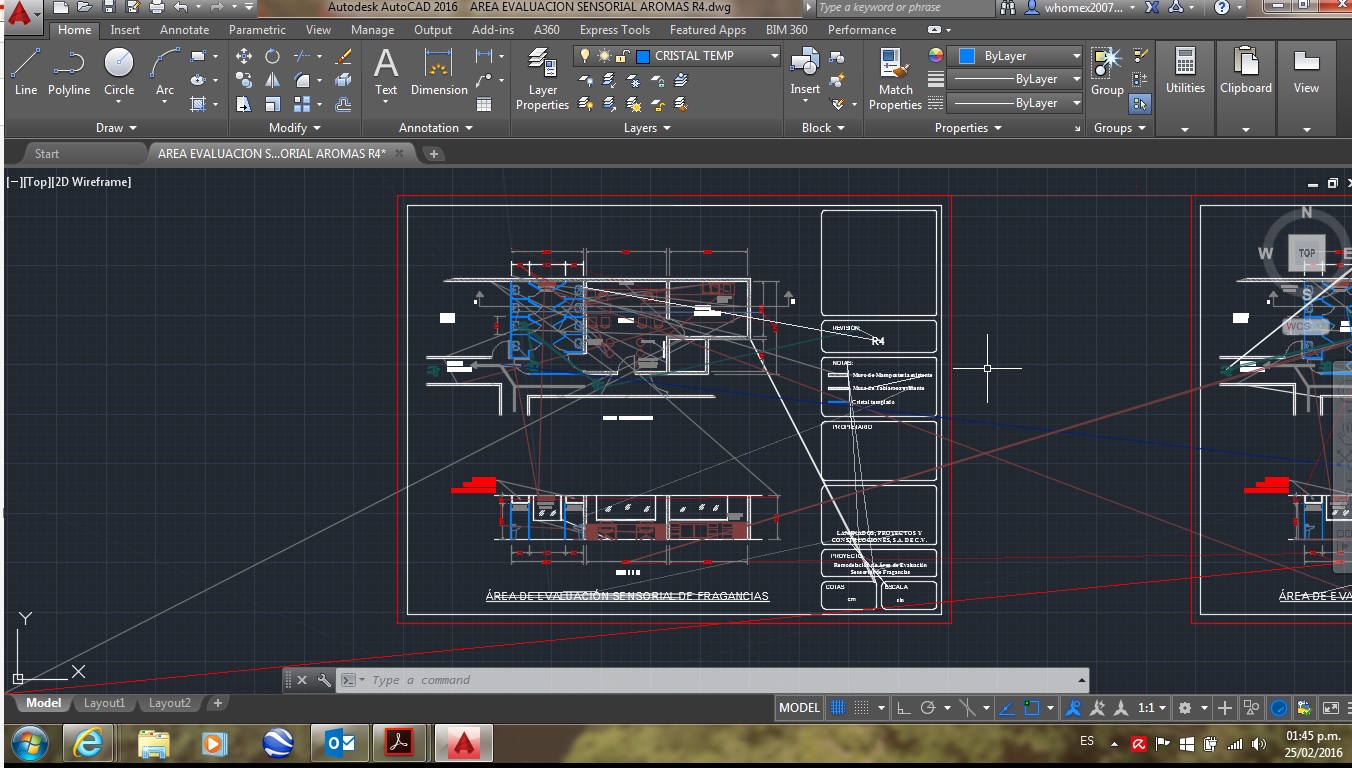This screenshot has width=1352, height=768.
Task: Expand the Modify panel
Action: click(295, 128)
